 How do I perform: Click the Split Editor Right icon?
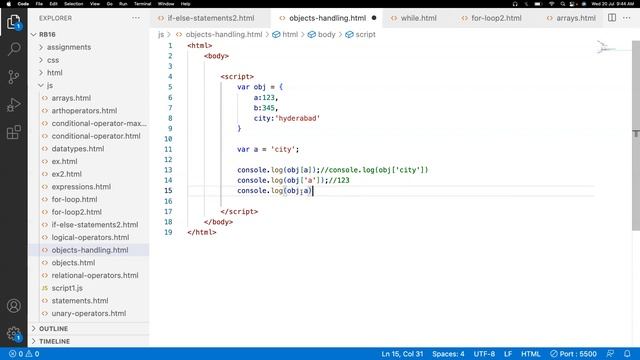[612, 18]
